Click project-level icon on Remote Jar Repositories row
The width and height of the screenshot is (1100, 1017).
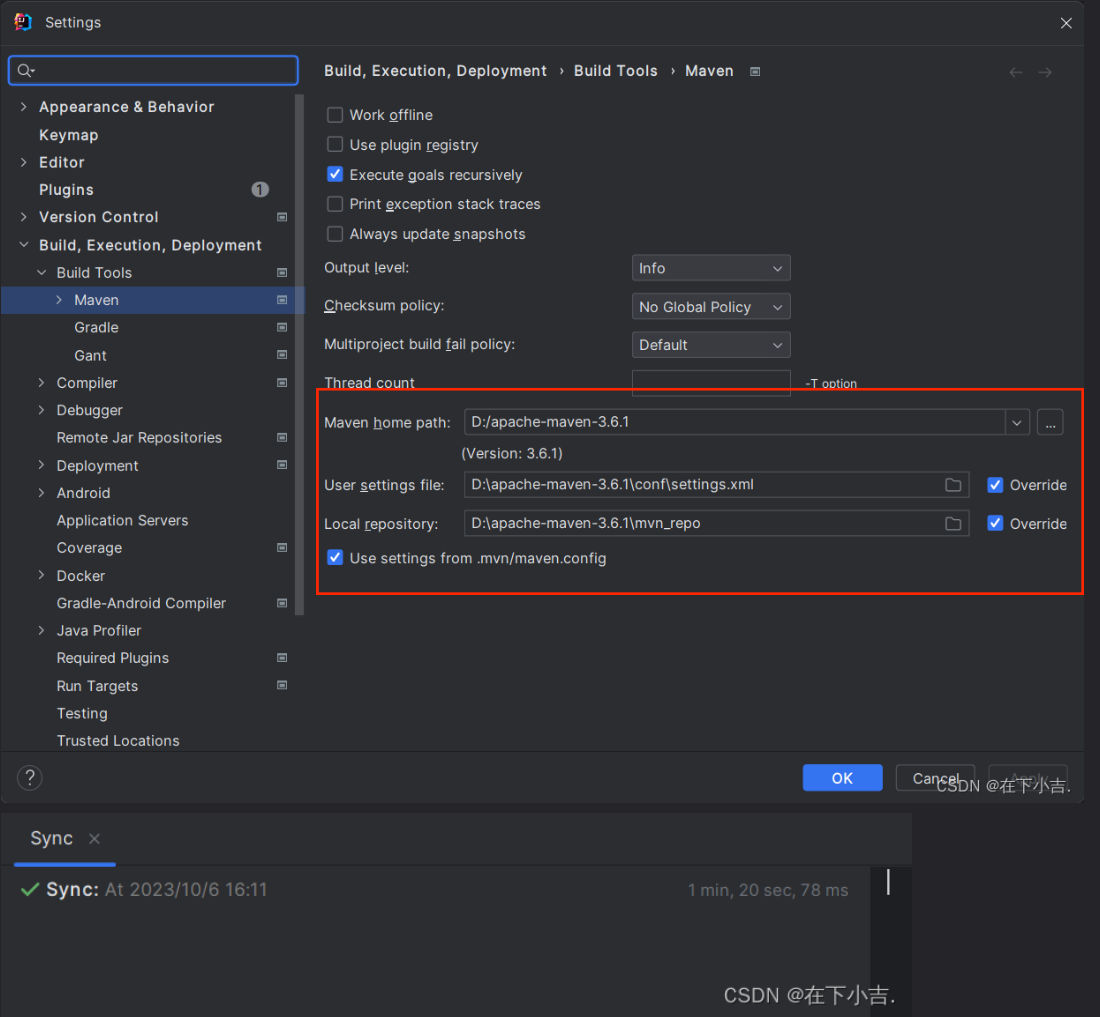click(x=282, y=438)
